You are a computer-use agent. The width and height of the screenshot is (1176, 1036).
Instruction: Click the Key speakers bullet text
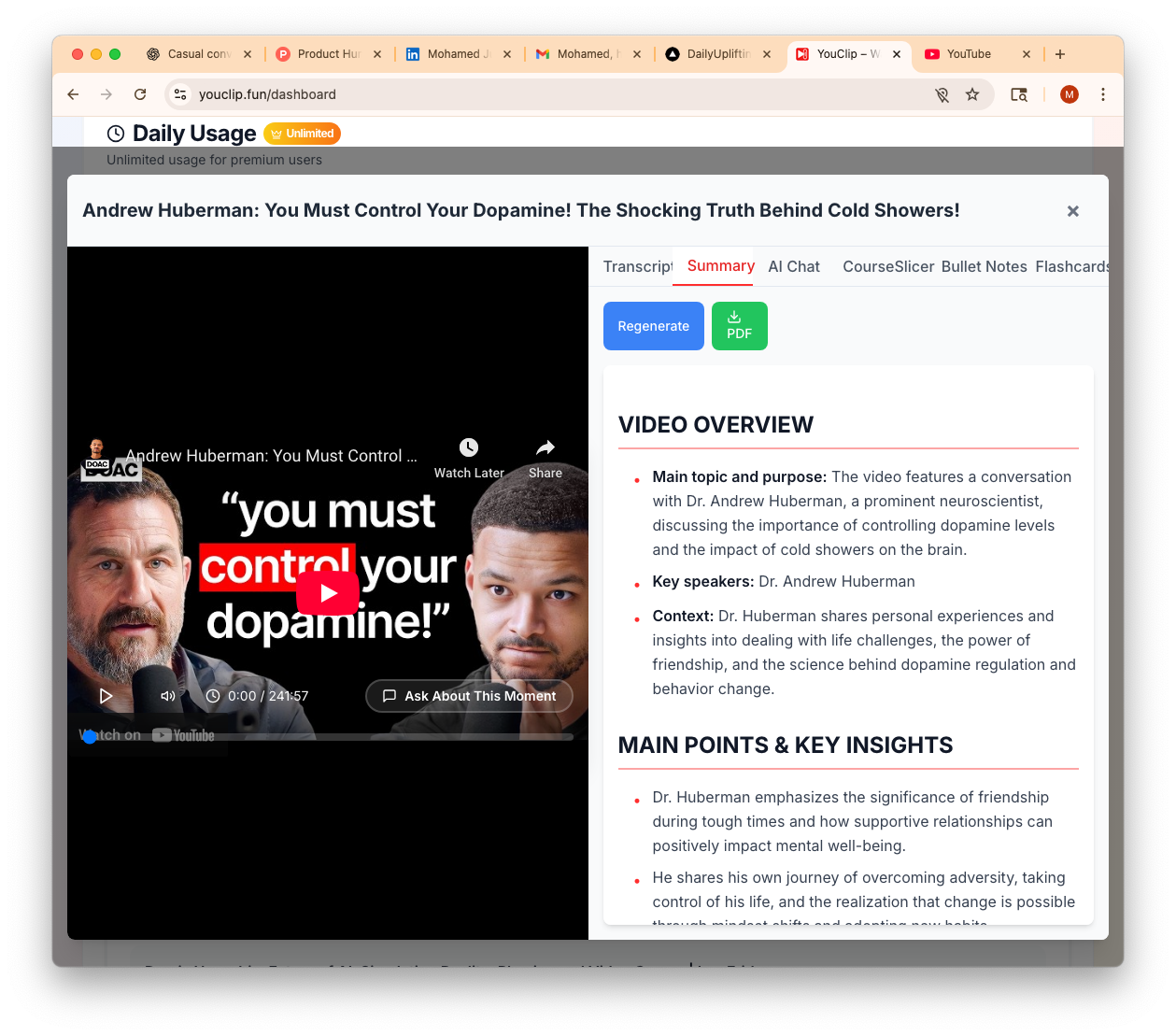784,582
